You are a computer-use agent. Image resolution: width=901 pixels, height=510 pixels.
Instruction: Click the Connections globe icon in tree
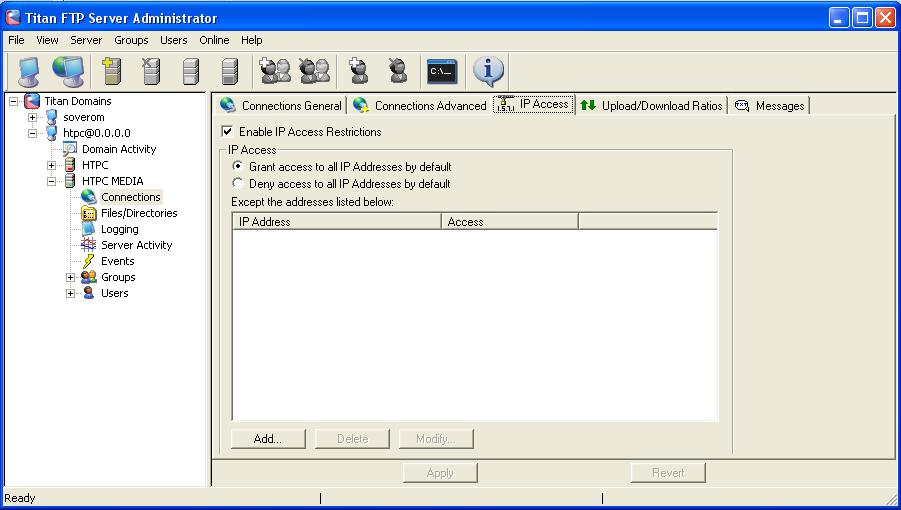coord(88,197)
